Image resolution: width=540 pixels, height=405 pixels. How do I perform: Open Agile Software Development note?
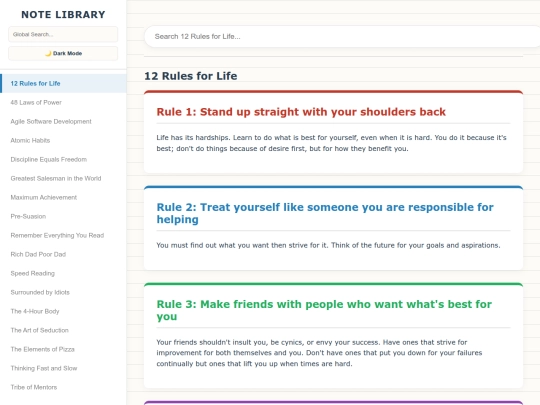click(x=63, y=121)
